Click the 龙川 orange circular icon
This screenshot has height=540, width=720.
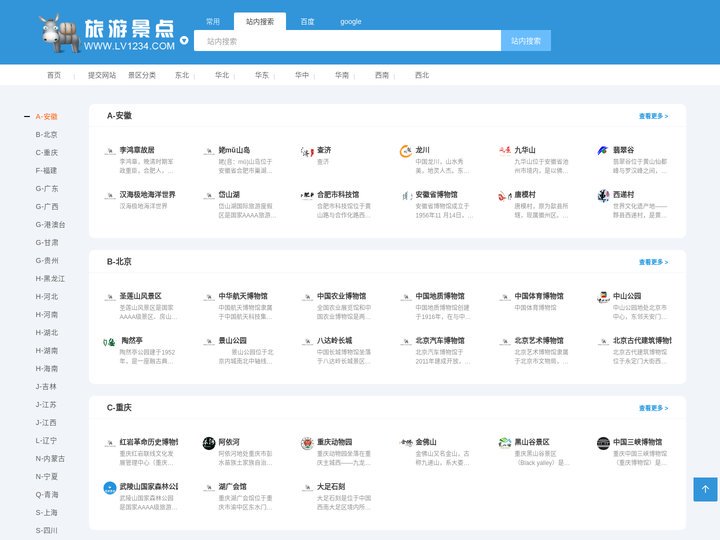coord(405,151)
